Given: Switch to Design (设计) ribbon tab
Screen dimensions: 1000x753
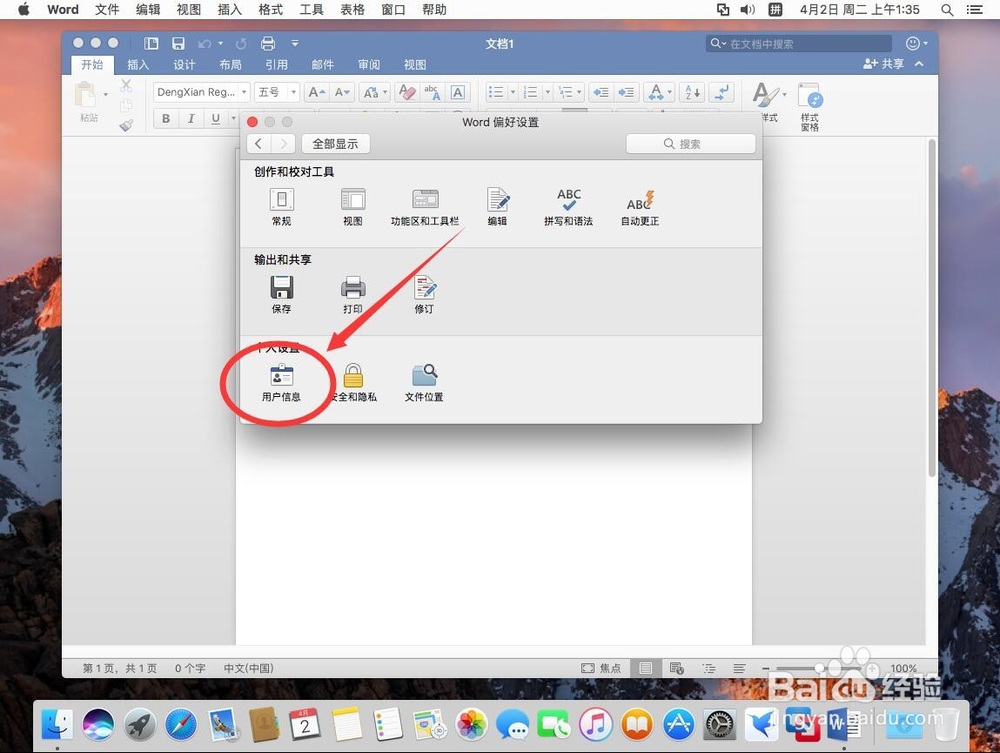Looking at the screenshot, I should point(184,64).
